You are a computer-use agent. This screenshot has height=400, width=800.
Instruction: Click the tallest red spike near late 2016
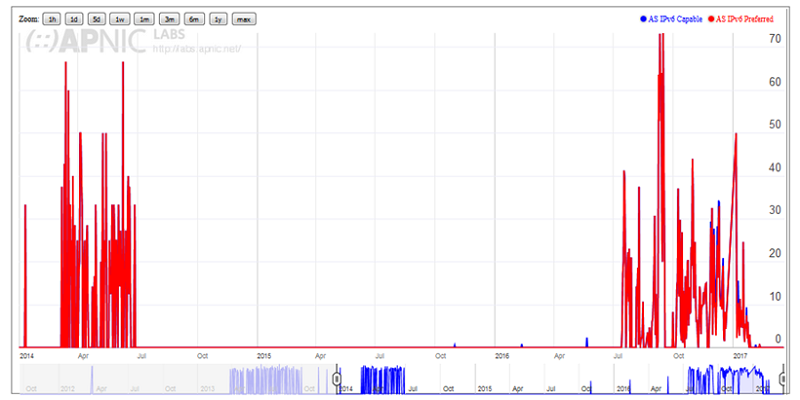pos(661,60)
